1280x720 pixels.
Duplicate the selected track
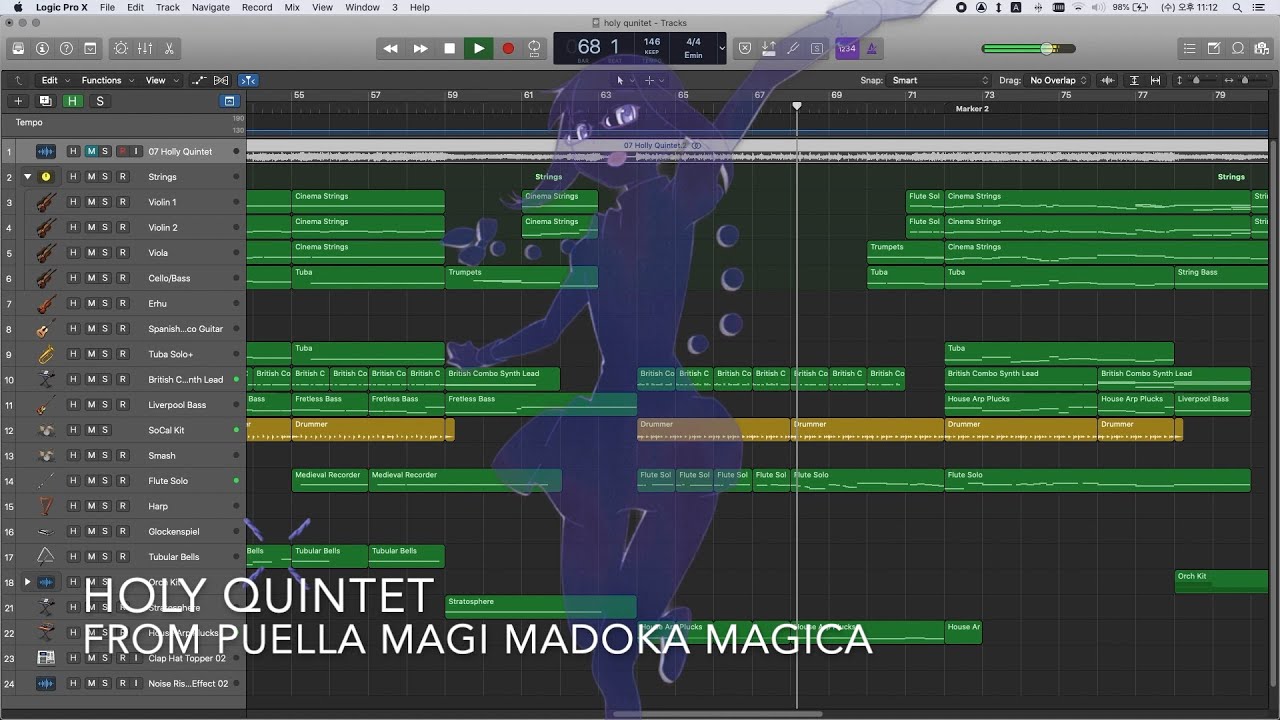(45, 101)
